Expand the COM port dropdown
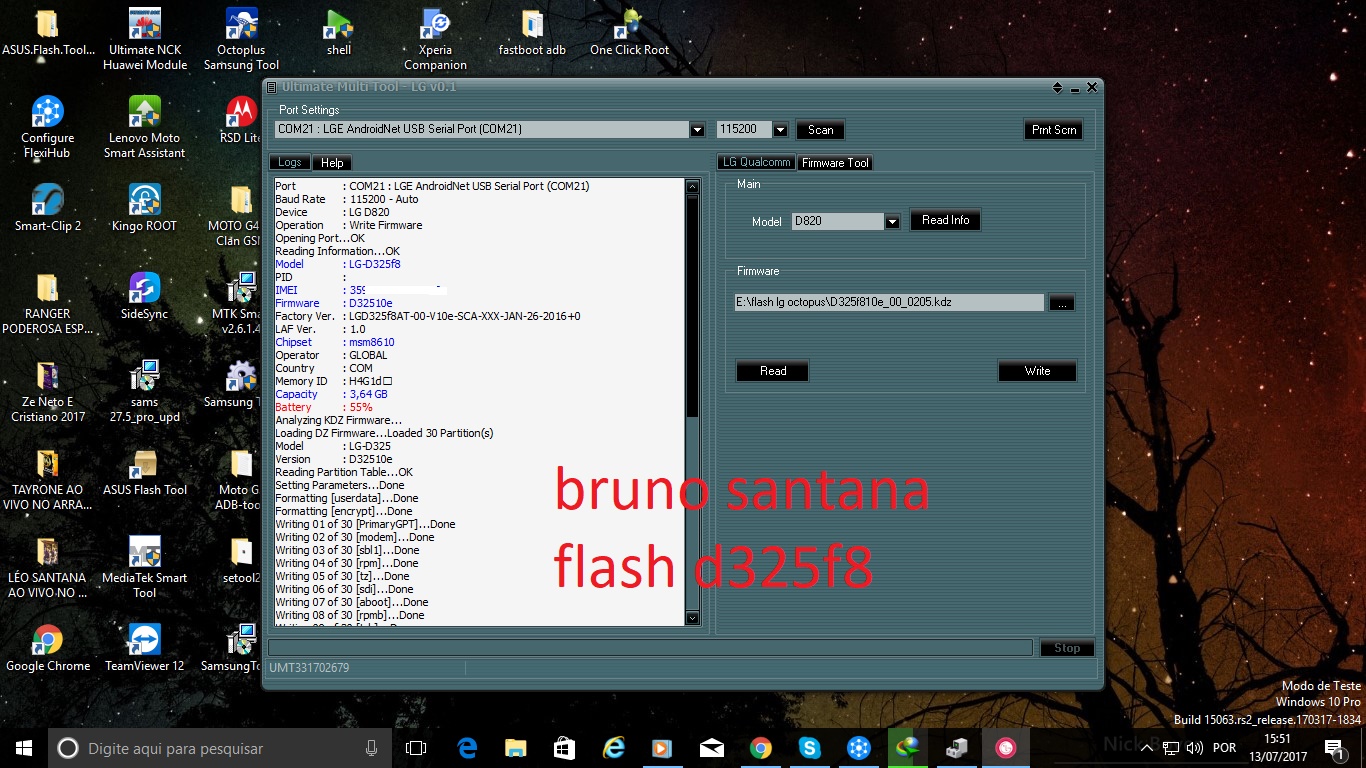1366x768 pixels. coord(697,130)
